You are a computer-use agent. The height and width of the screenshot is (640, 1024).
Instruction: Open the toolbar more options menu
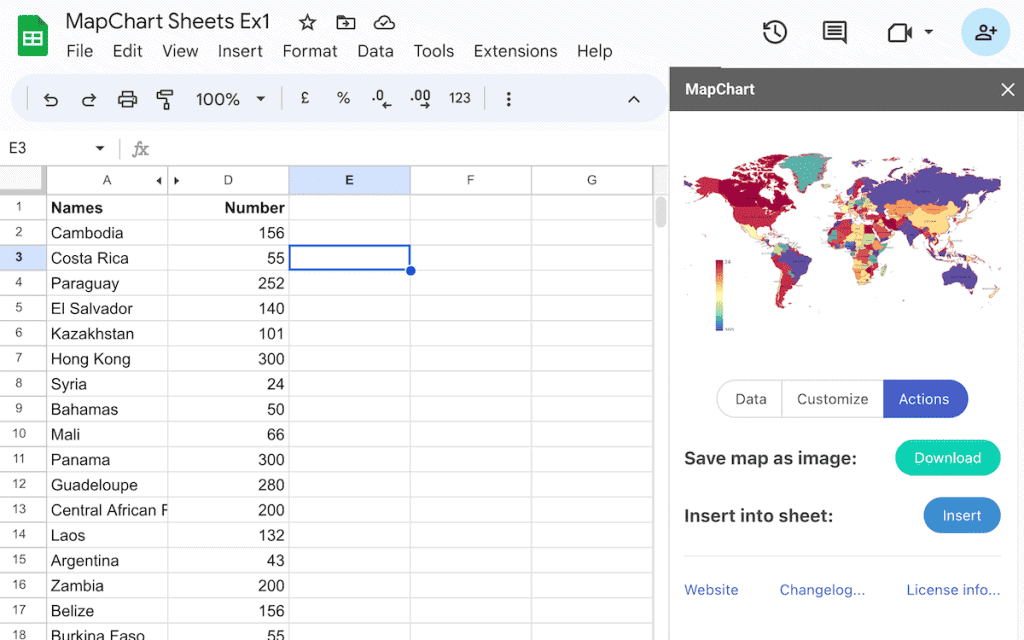509,99
